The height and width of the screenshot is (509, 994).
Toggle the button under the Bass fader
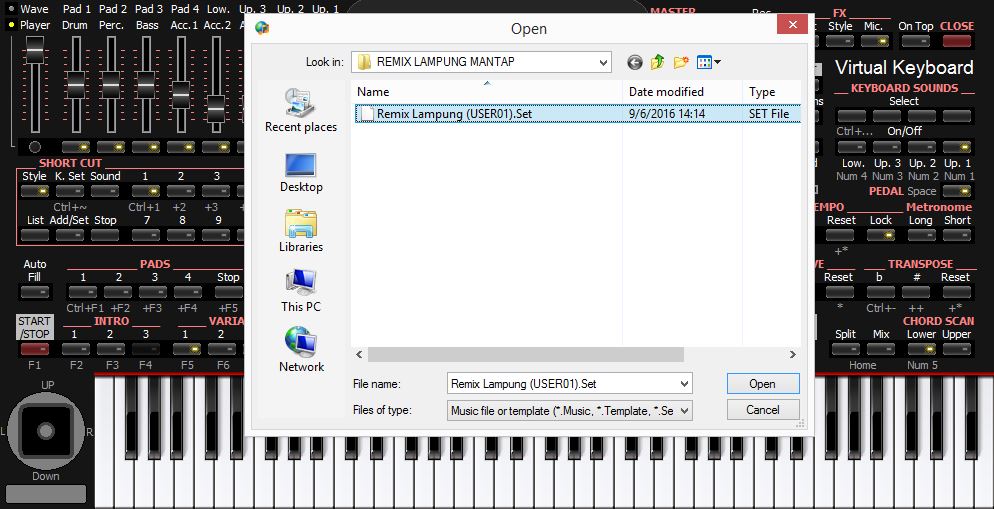click(146, 147)
